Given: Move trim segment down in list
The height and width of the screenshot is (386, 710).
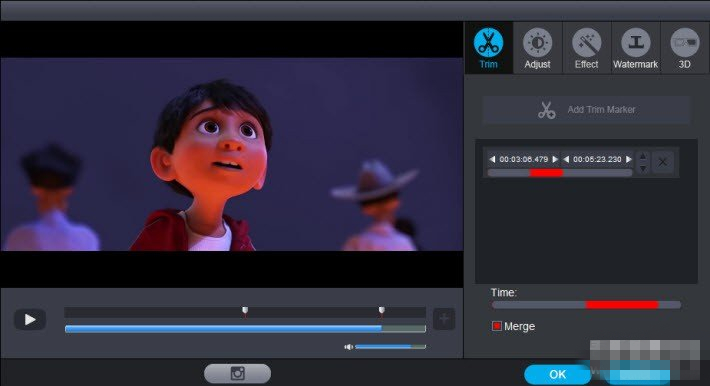Looking at the screenshot, I should point(643,168).
